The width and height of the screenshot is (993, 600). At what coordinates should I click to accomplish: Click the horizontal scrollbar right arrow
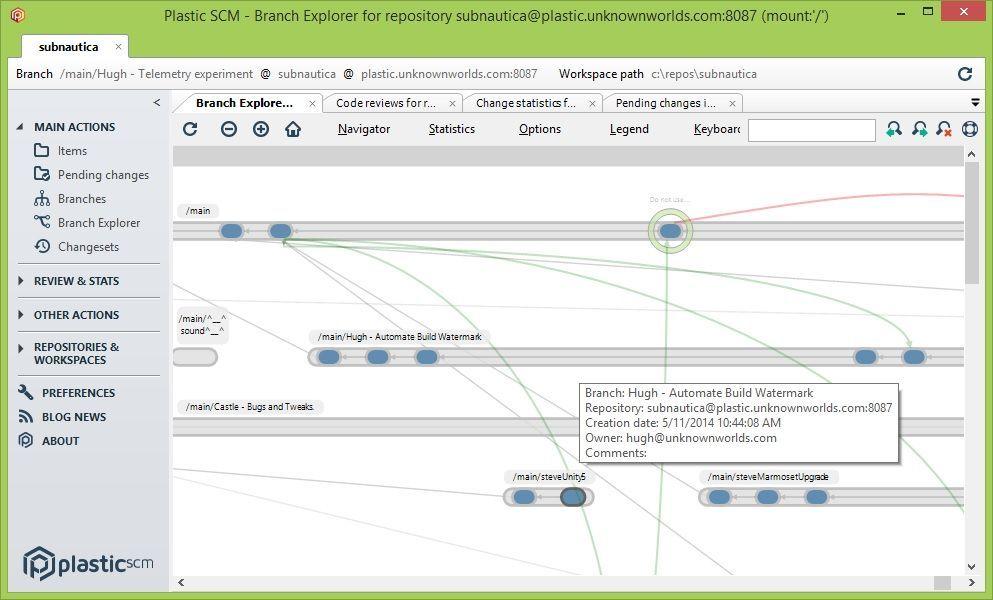(x=971, y=582)
